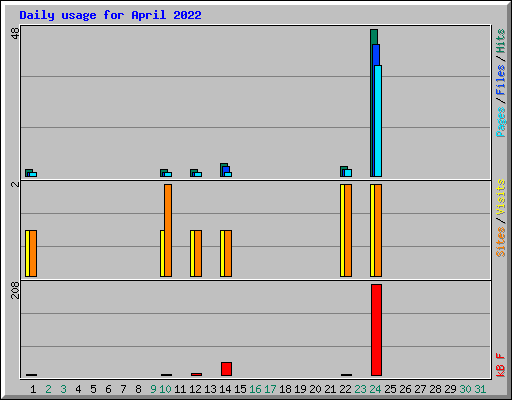Click day label '10' on x-axis
512x400 pixels.
165,389
